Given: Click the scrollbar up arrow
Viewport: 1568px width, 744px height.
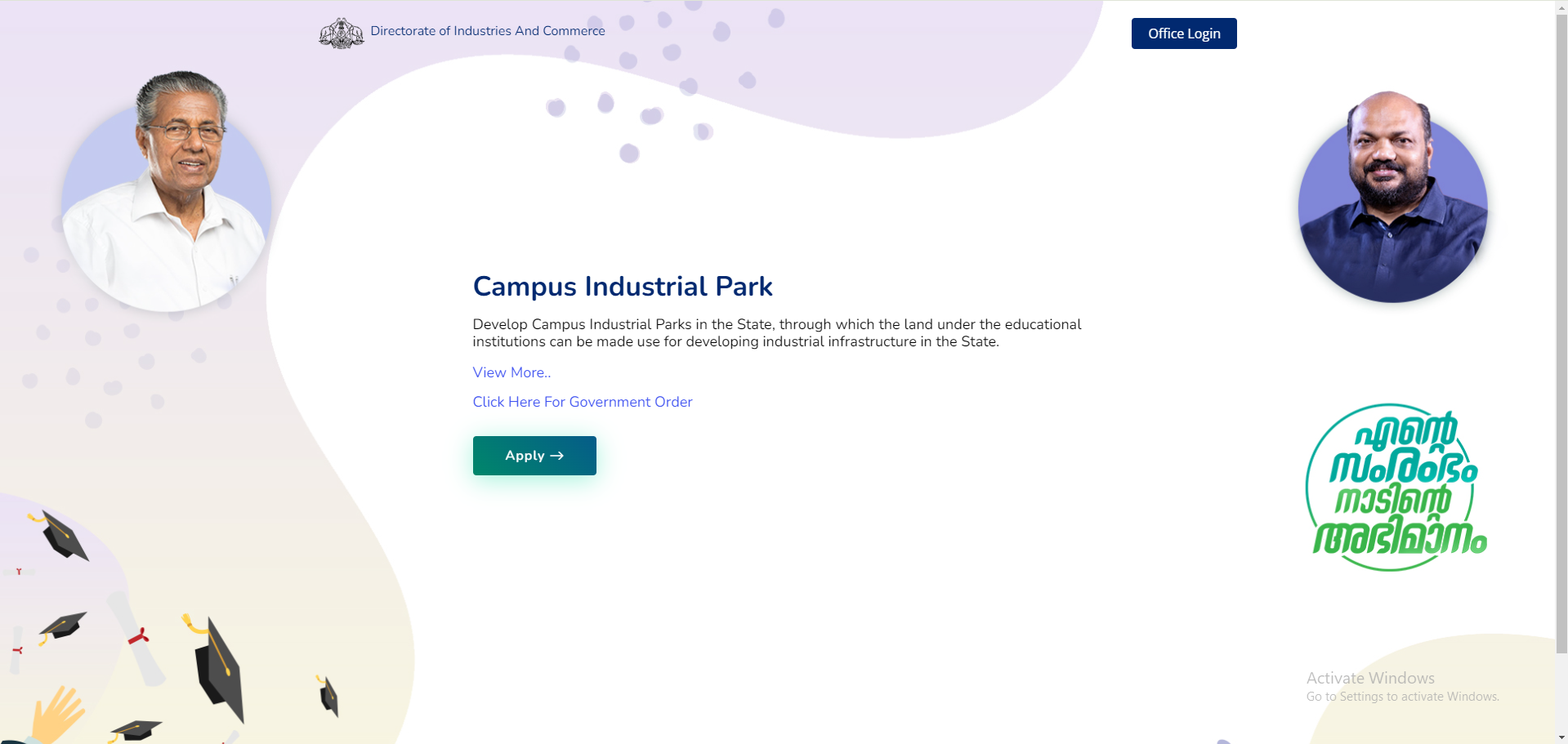Looking at the screenshot, I should tap(1561, 7).
